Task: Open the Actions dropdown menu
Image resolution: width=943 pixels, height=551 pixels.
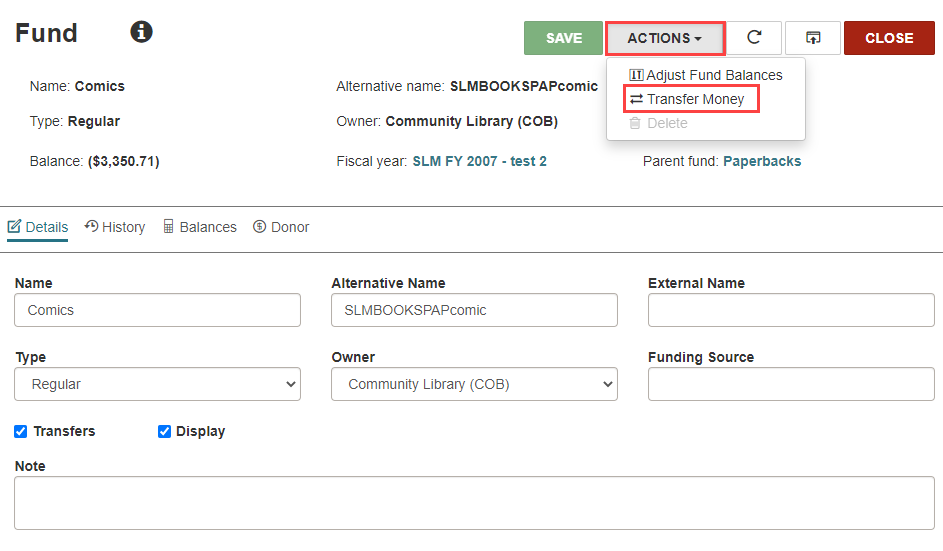Action: coord(665,38)
